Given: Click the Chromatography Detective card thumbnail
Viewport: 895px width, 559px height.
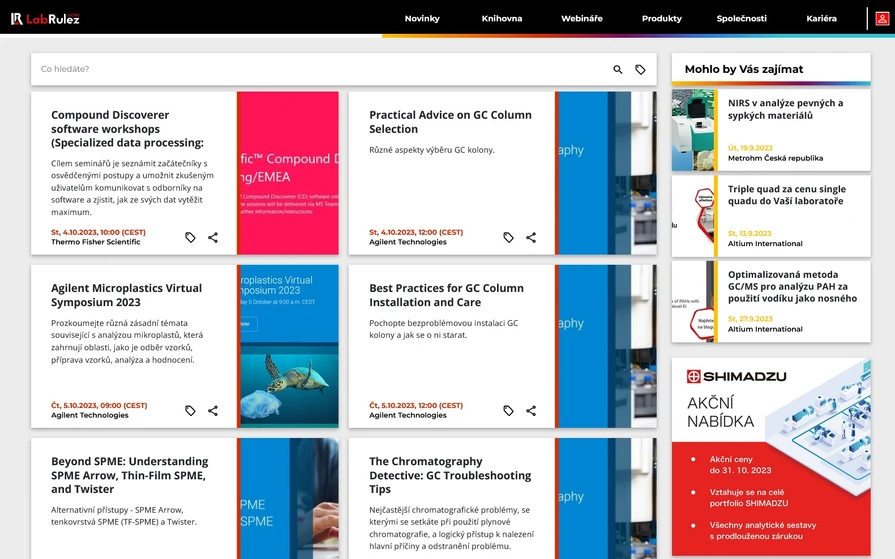Looking at the screenshot, I should coord(606,498).
